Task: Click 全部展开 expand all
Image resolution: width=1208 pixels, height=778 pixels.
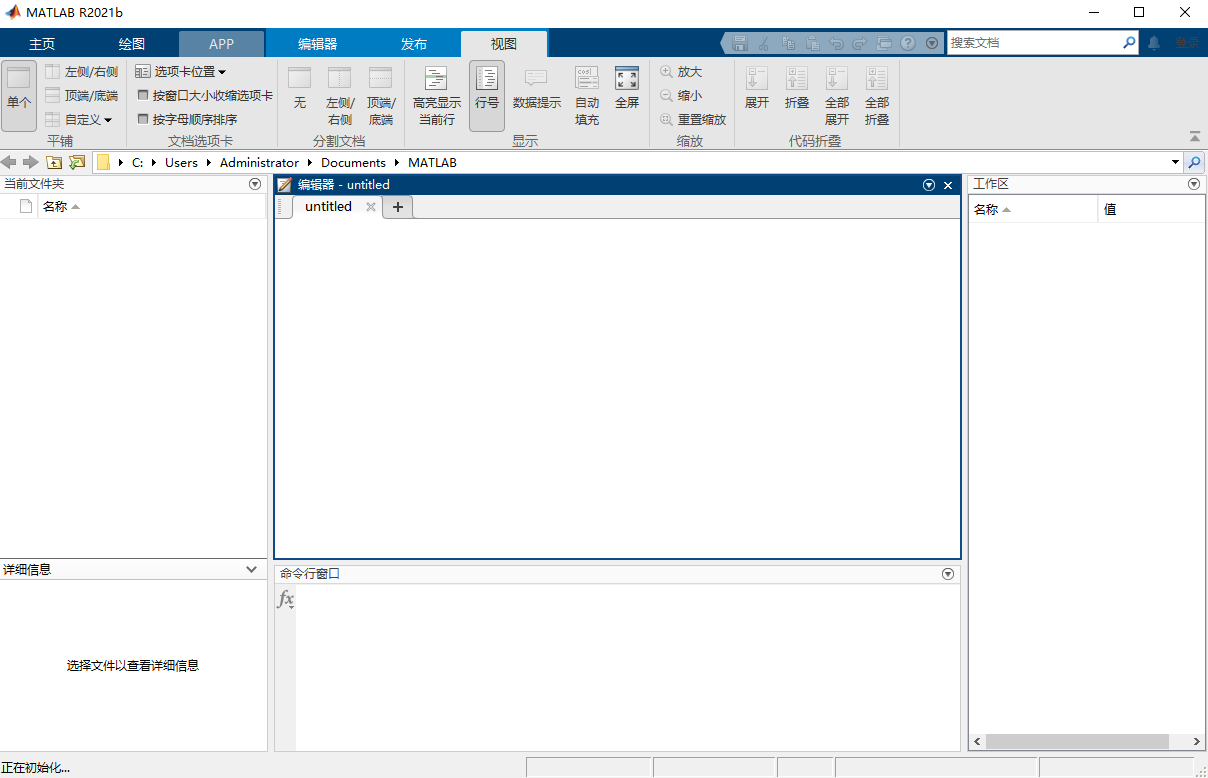Action: (x=837, y=96)
